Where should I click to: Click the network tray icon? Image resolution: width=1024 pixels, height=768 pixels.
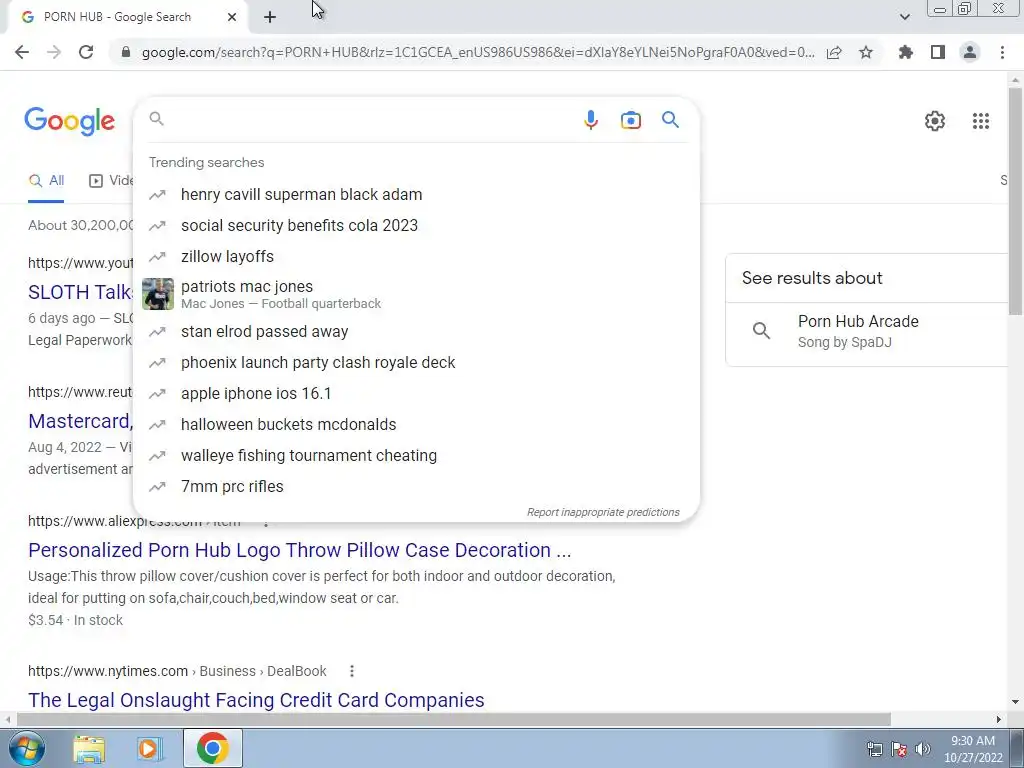click(874, 749)
